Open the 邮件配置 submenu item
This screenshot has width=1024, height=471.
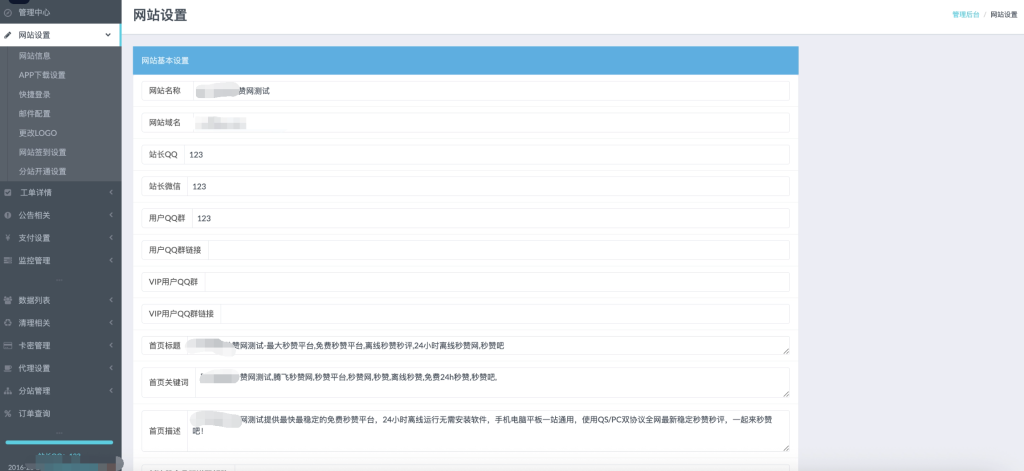pos(35,114)
